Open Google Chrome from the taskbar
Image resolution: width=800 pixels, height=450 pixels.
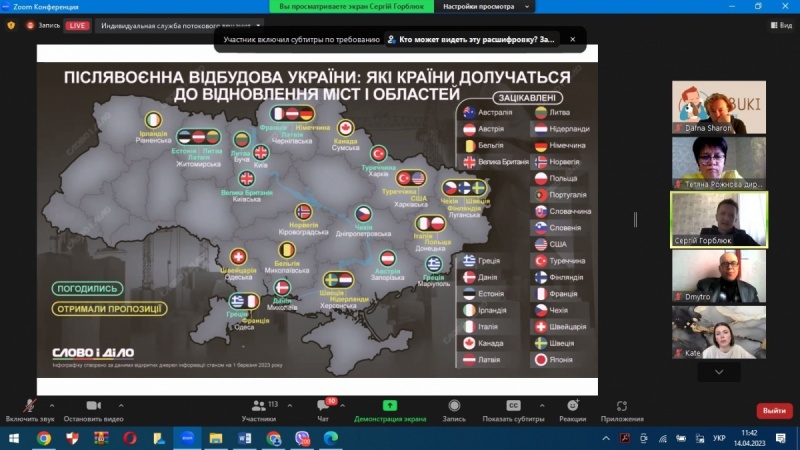[44, 437]
